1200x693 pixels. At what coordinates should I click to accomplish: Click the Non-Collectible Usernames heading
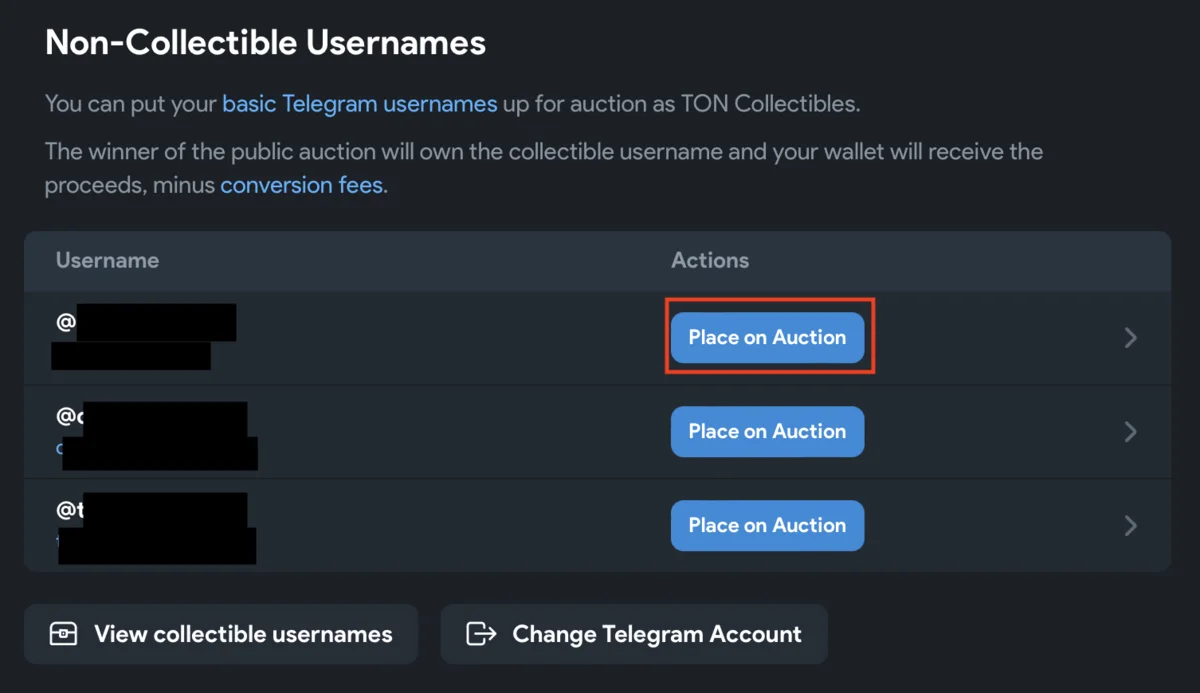265,43
